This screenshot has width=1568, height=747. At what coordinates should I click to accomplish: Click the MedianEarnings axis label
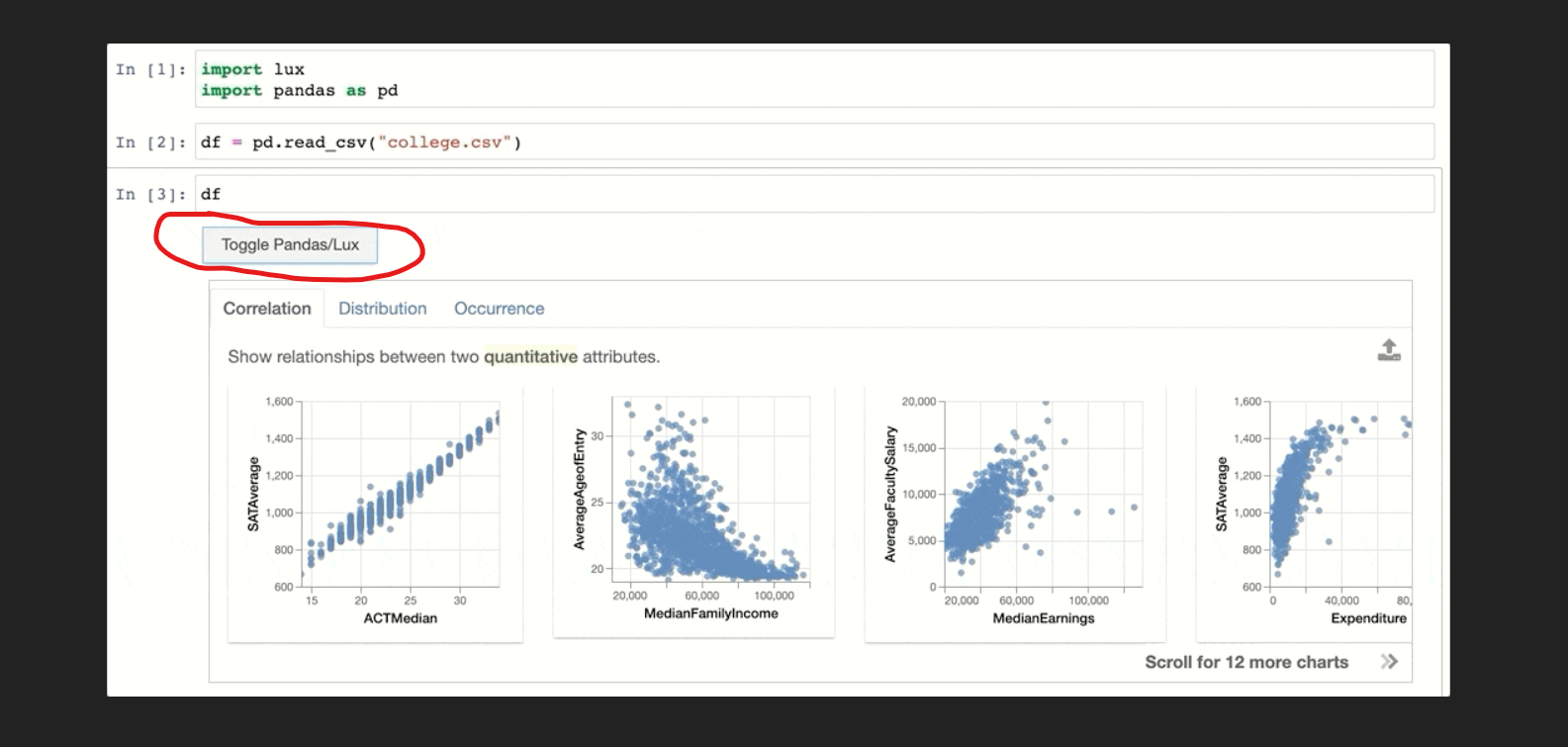(x=1044, y=618)
